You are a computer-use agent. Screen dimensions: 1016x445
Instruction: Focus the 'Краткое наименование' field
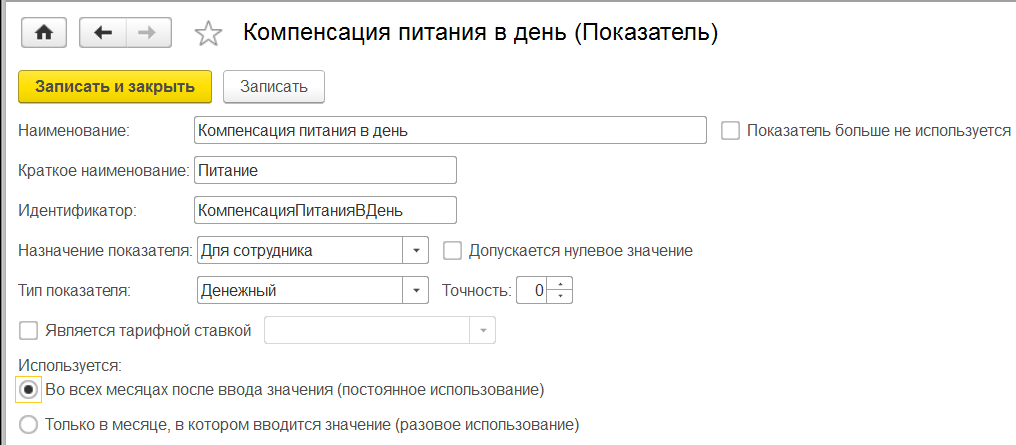click(325, 171)
